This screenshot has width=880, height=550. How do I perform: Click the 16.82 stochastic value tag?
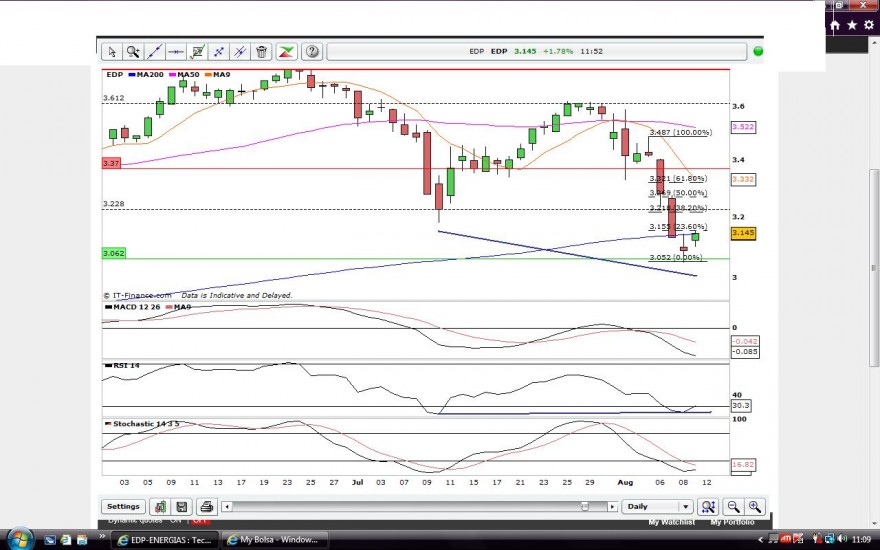[x=743, y=465]
